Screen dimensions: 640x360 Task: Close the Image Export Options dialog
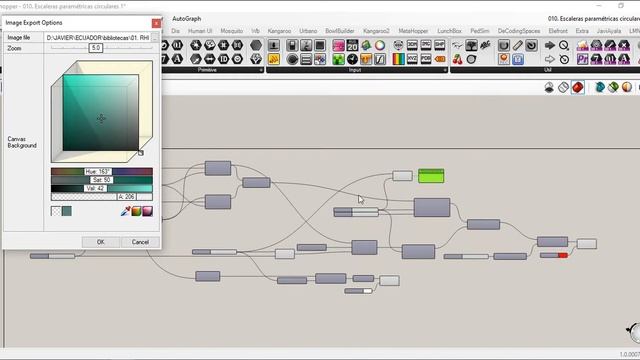(156, 23)
